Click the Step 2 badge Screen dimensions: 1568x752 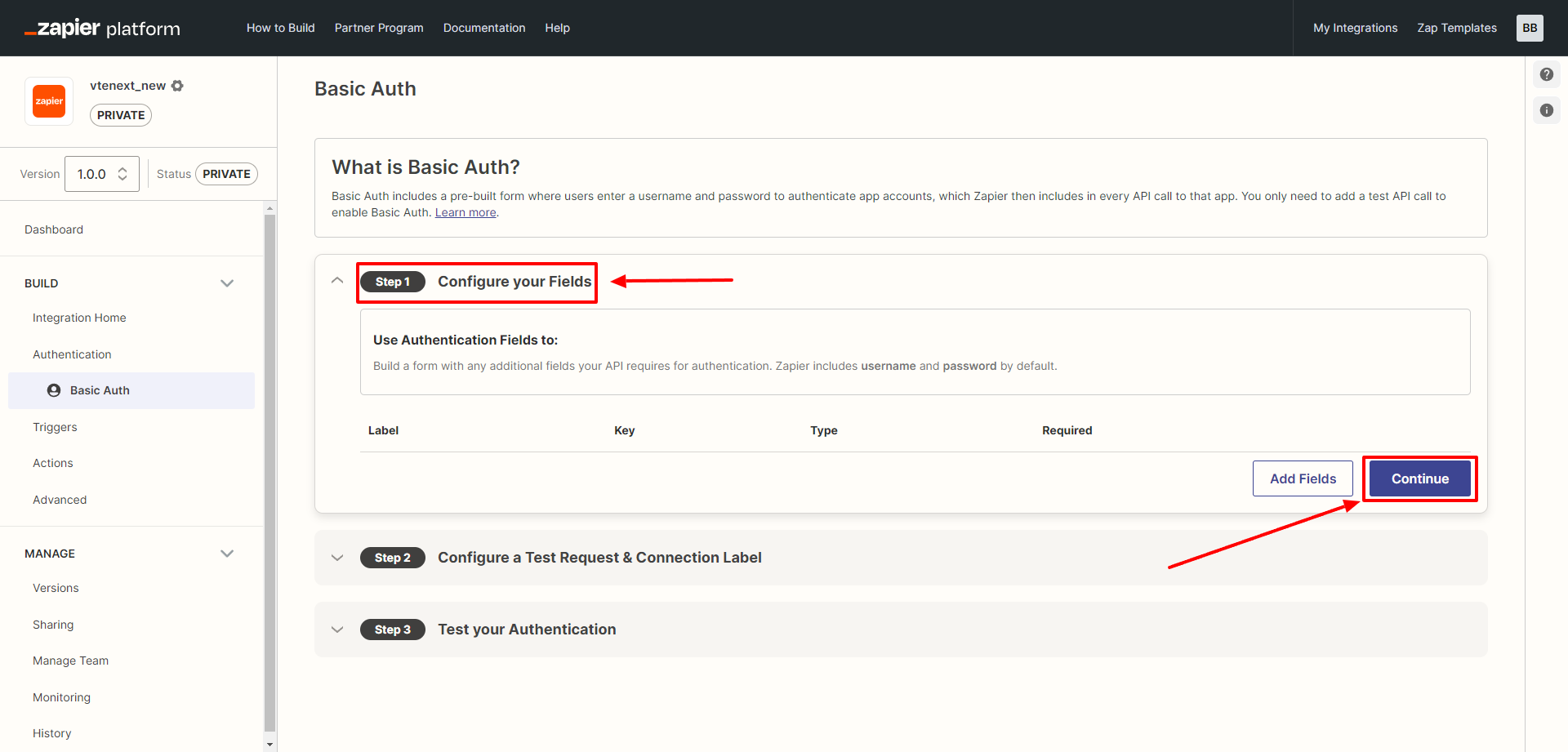pos(392,558)
